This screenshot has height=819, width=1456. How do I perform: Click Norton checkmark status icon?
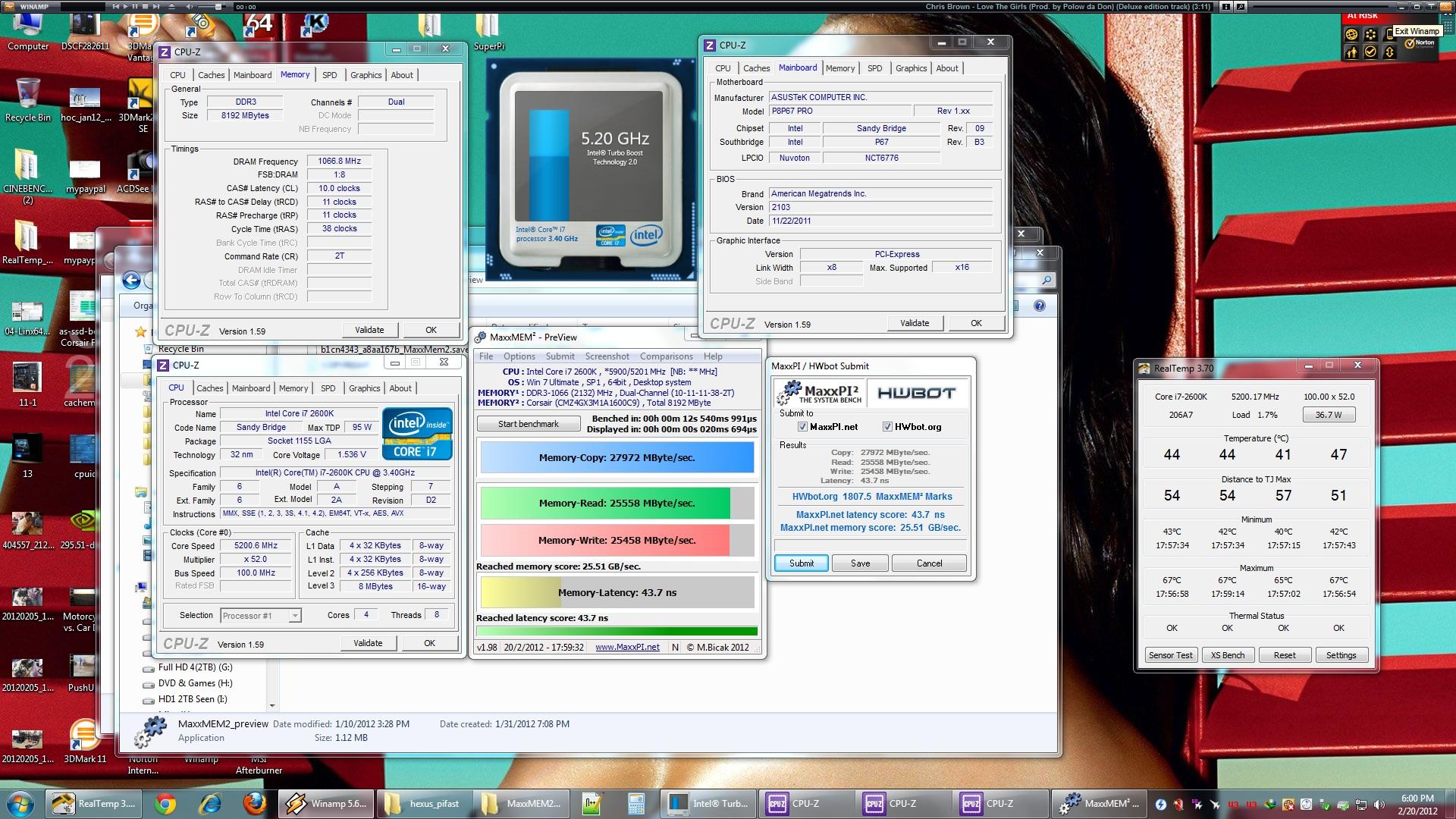(1370, 52)
